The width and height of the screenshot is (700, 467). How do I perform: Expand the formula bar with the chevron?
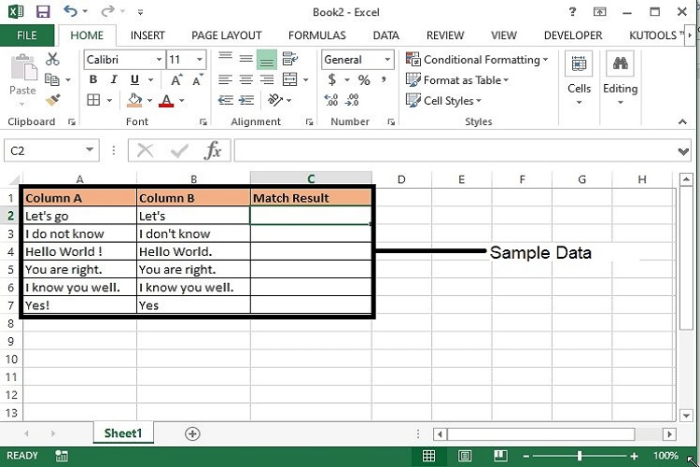[x=683, y=152]
